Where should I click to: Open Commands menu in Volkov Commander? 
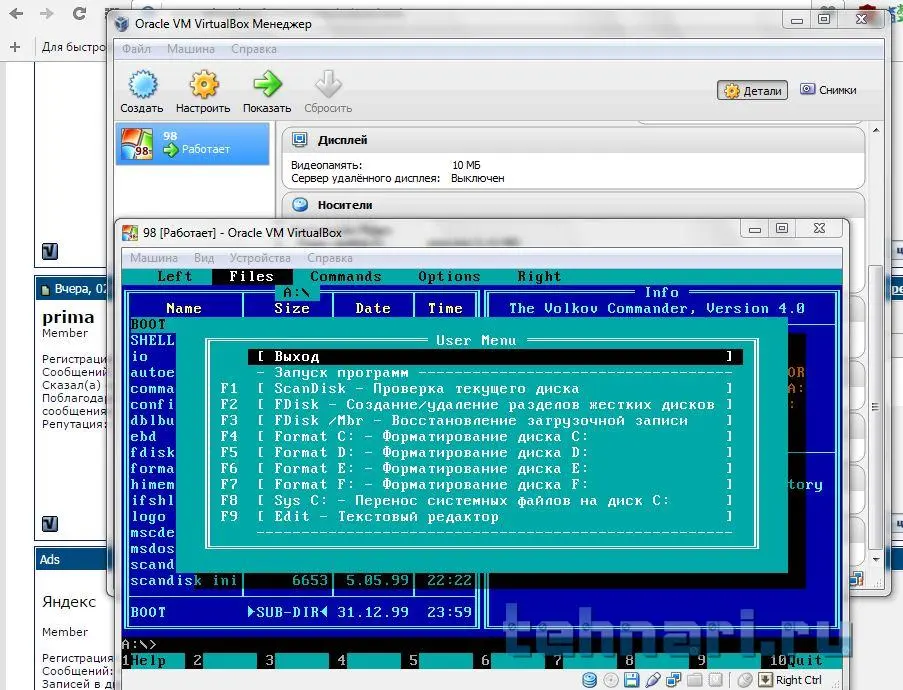[345, 277]
